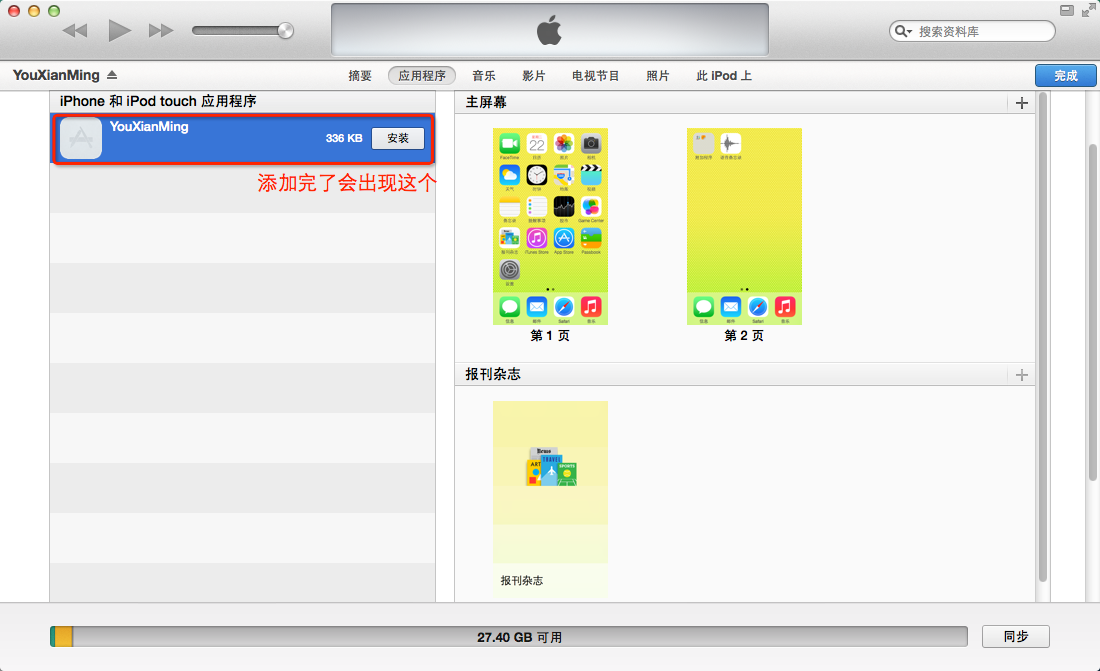Select the Stocks icon on page 1

(x=563, y=206)
